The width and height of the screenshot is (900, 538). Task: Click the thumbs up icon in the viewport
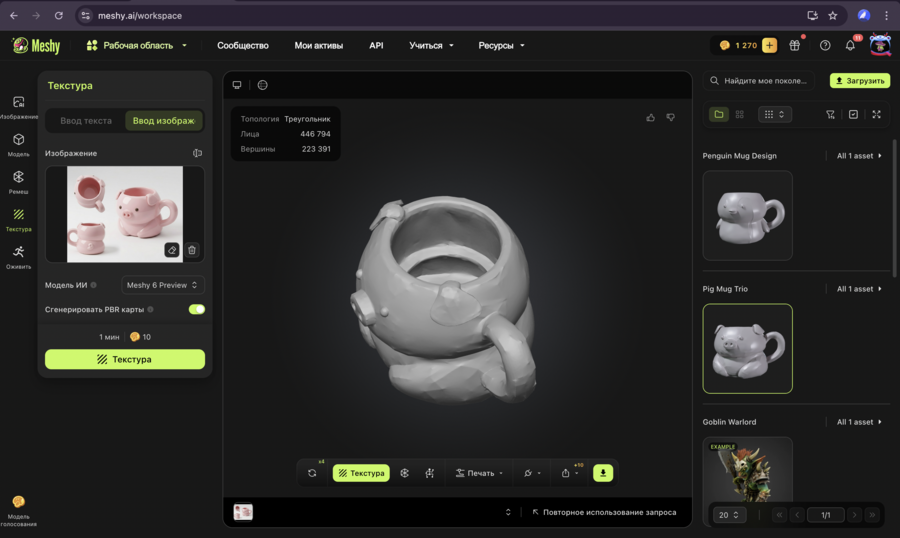pyautogui.click(x=651, y=117)
